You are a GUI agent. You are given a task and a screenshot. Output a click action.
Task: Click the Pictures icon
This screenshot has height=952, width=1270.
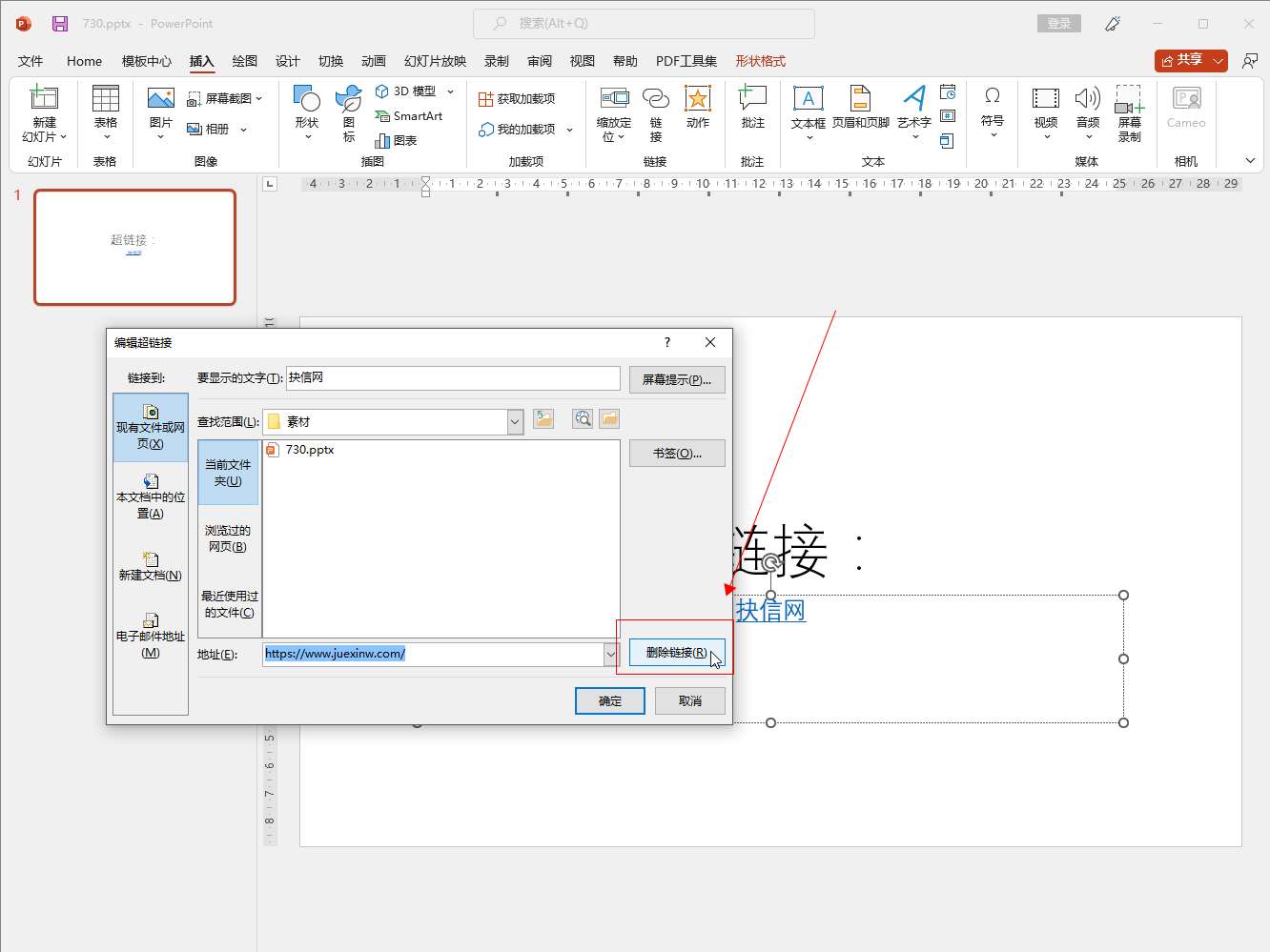[160, 97]
